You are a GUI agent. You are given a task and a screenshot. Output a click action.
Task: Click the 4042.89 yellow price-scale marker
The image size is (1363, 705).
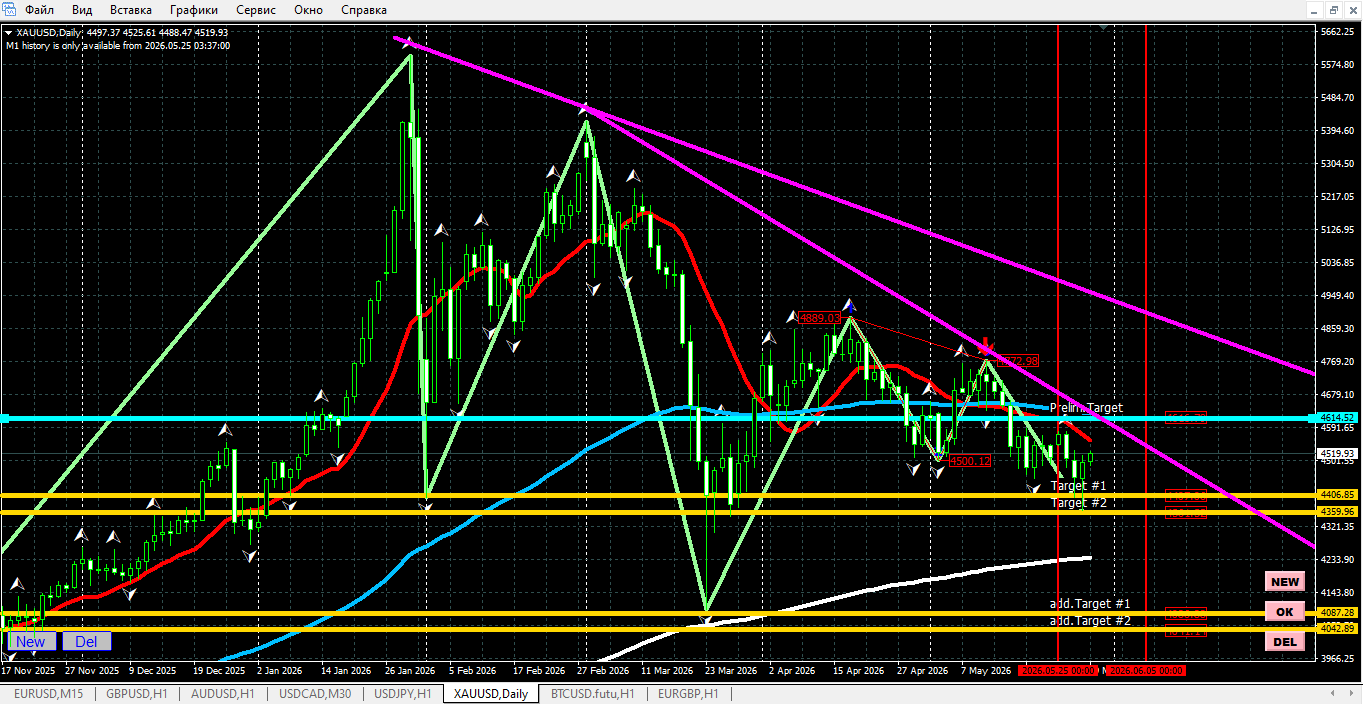tap(1337, 628)
